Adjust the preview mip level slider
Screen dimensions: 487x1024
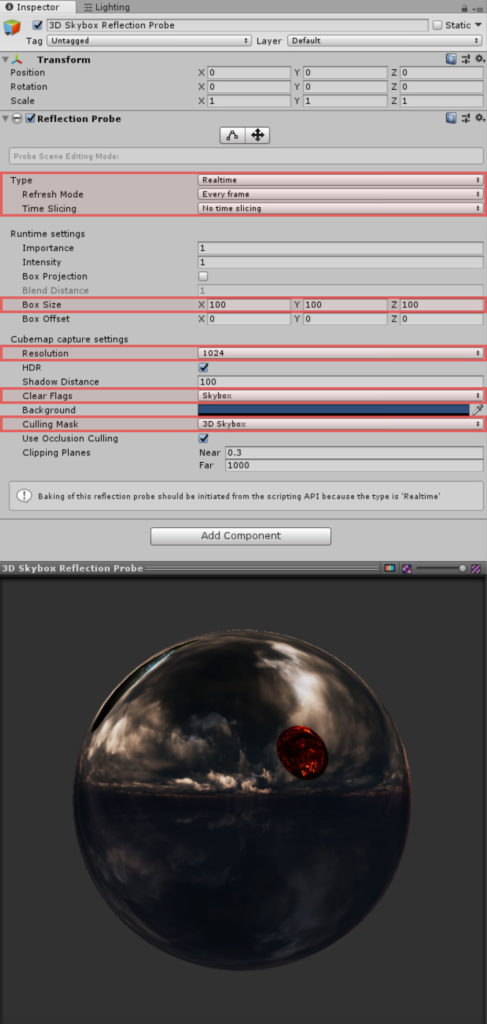(441, 569)
